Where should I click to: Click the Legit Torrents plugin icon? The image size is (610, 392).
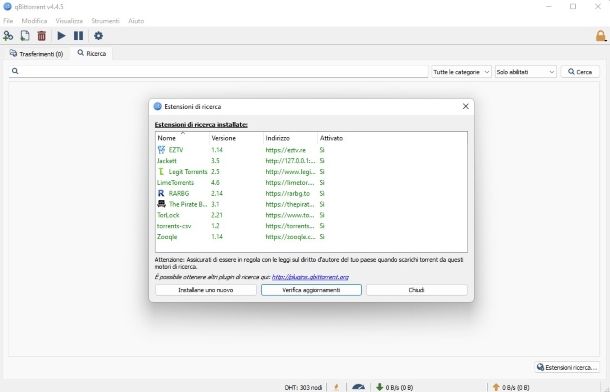pos(161,172)
